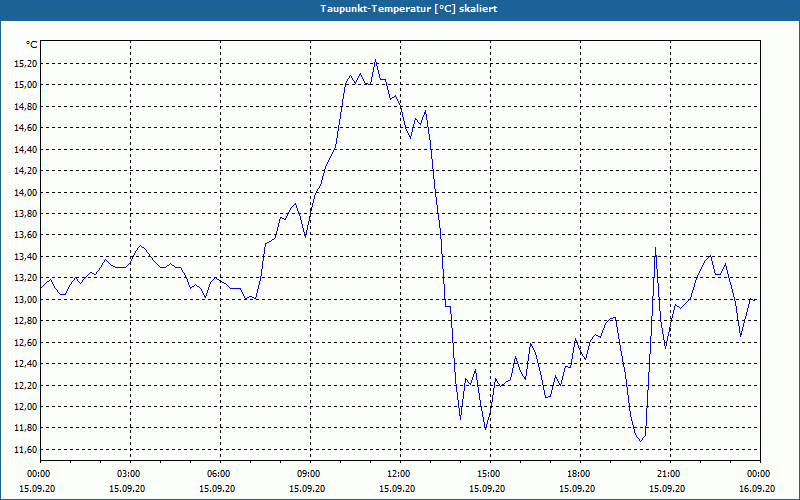Screen dimensions: 800x500
Task: Click the 12,40 temperature label
Action: click(26, 364)
